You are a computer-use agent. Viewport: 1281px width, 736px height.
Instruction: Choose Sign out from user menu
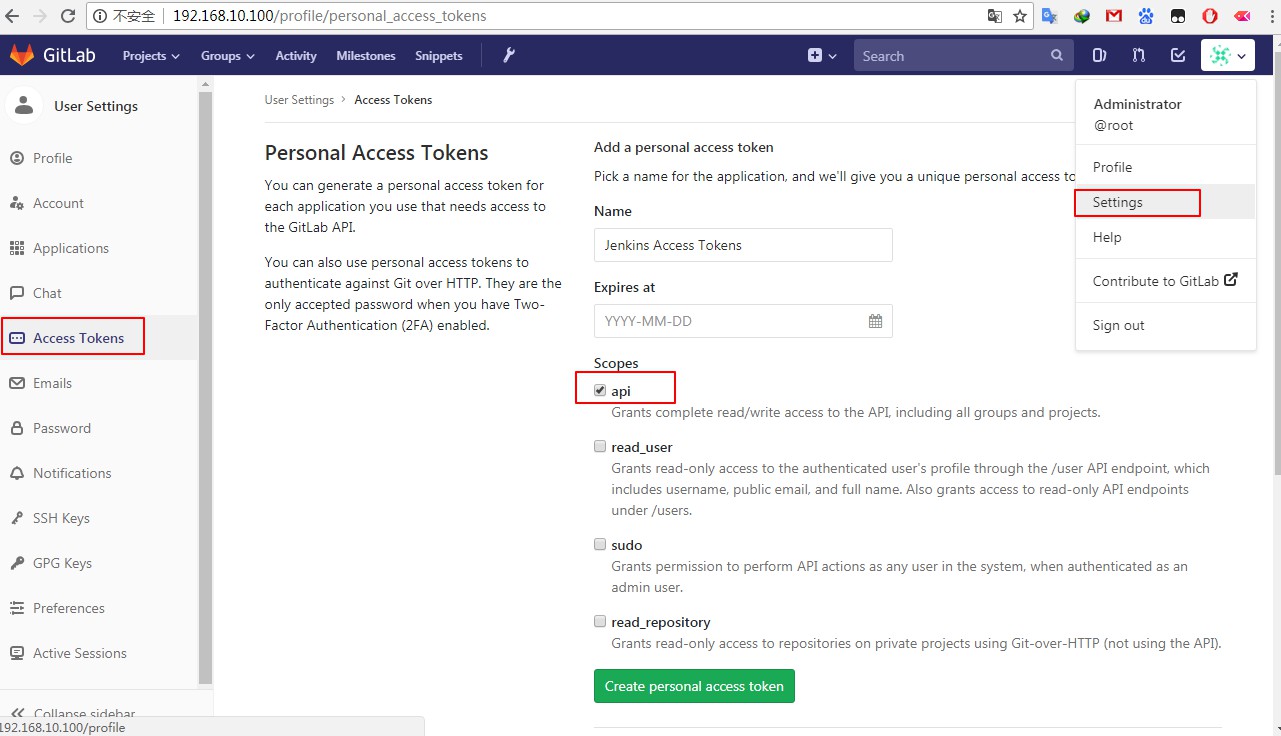1118,325
